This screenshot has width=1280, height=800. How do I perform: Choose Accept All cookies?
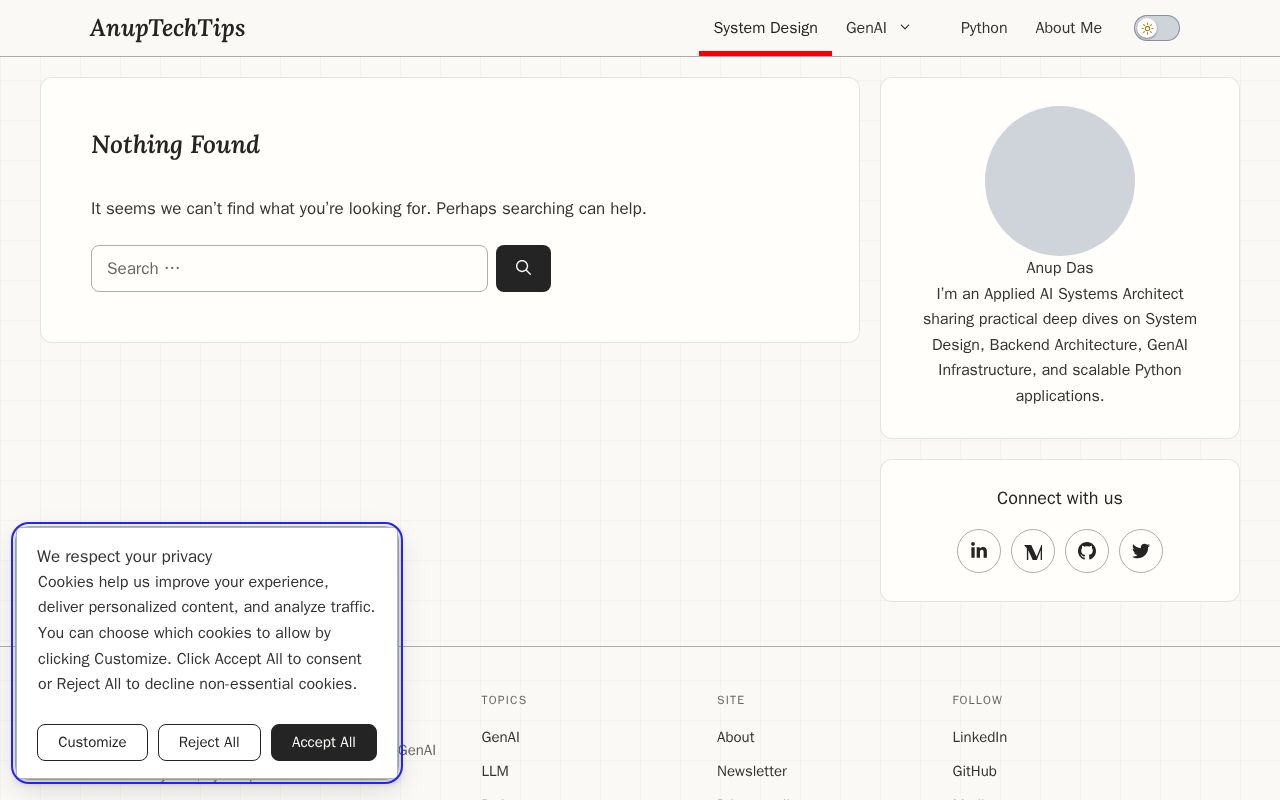pyautogui.click(x=324, y=742)
